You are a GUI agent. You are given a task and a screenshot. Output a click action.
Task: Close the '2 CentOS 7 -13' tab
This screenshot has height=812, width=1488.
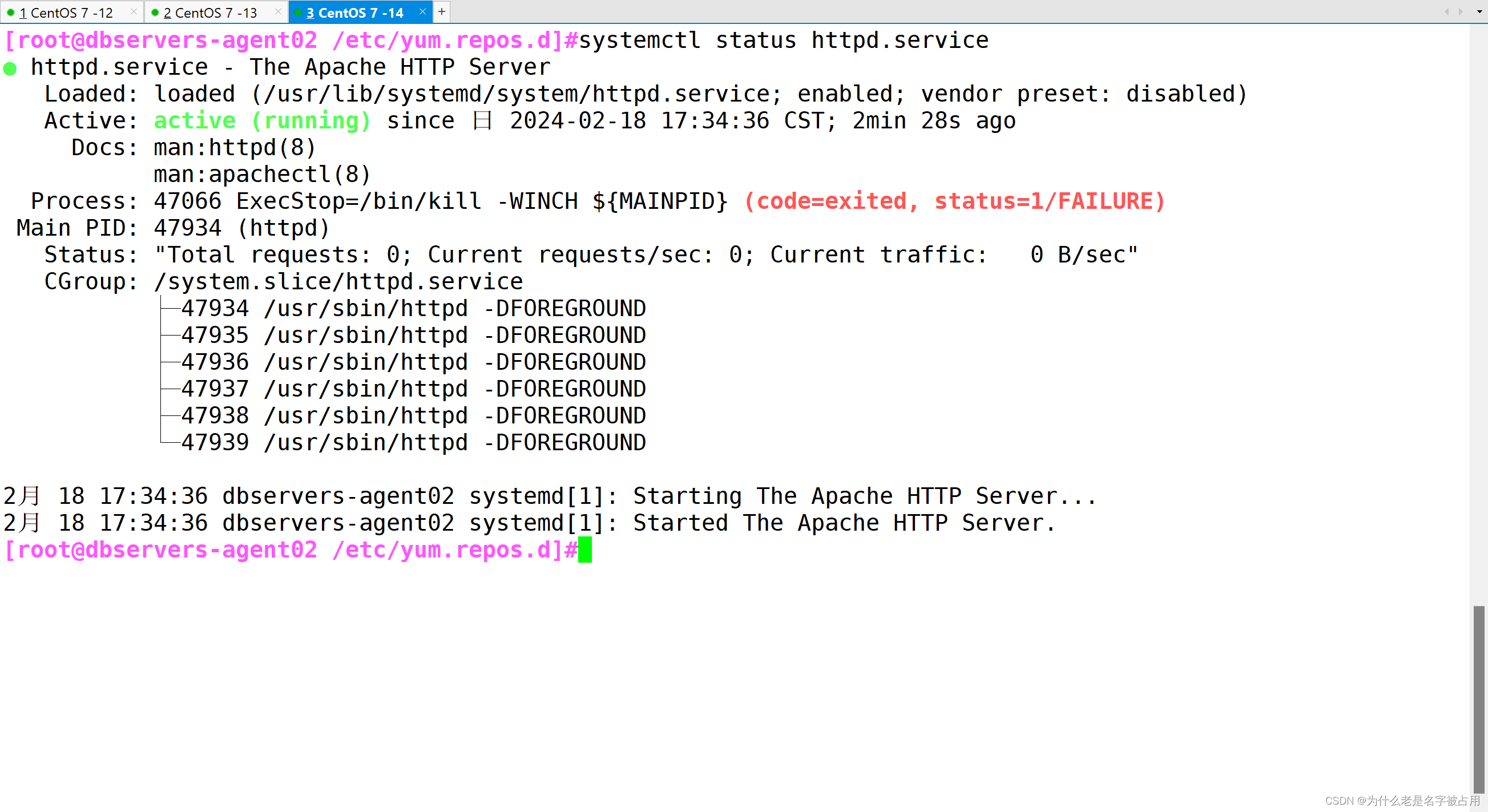point(279,11)
